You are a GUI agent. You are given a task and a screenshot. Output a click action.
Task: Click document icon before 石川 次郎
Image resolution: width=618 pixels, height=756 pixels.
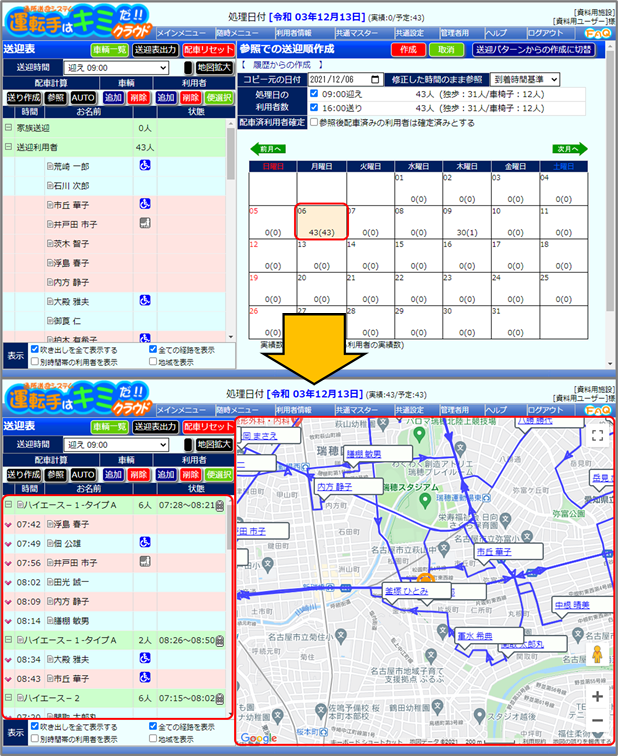point(50,186)
